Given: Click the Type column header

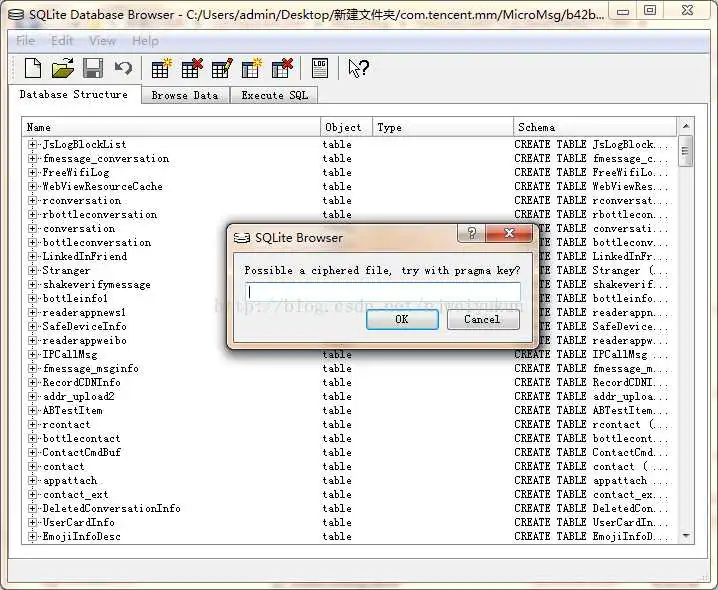Looking at the screenshot, I should 443,127.
